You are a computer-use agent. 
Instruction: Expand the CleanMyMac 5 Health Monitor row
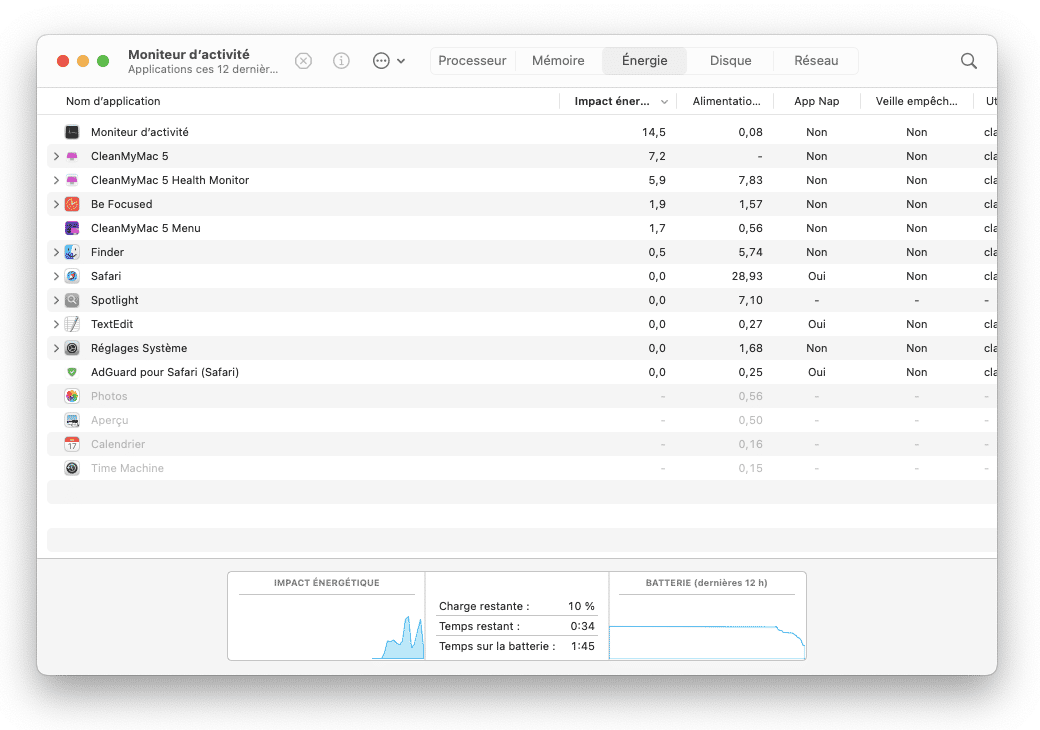pos(56,180)
